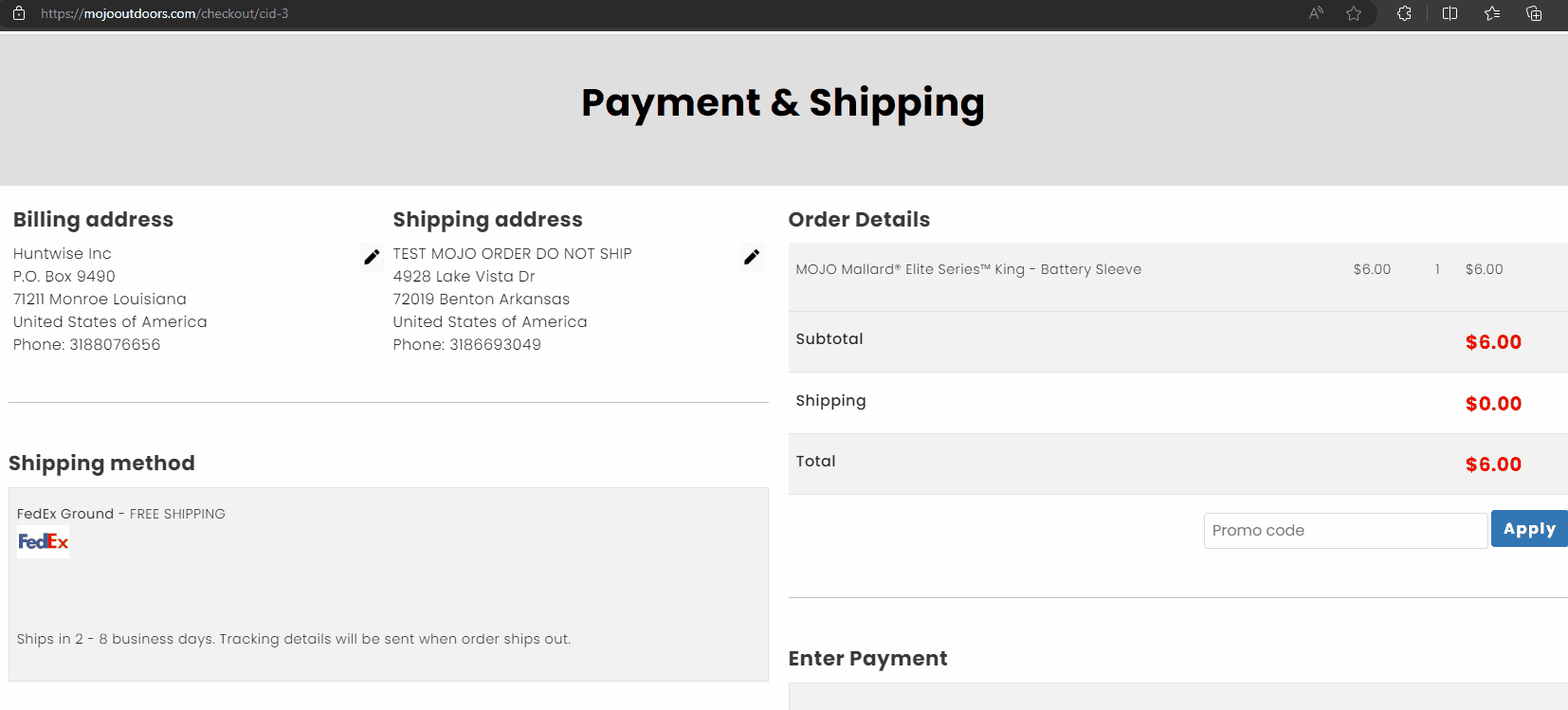Click the shipping delivery time note text
Image resolution: width=1568 pixels, height=710 pixels.
[294, 639]
